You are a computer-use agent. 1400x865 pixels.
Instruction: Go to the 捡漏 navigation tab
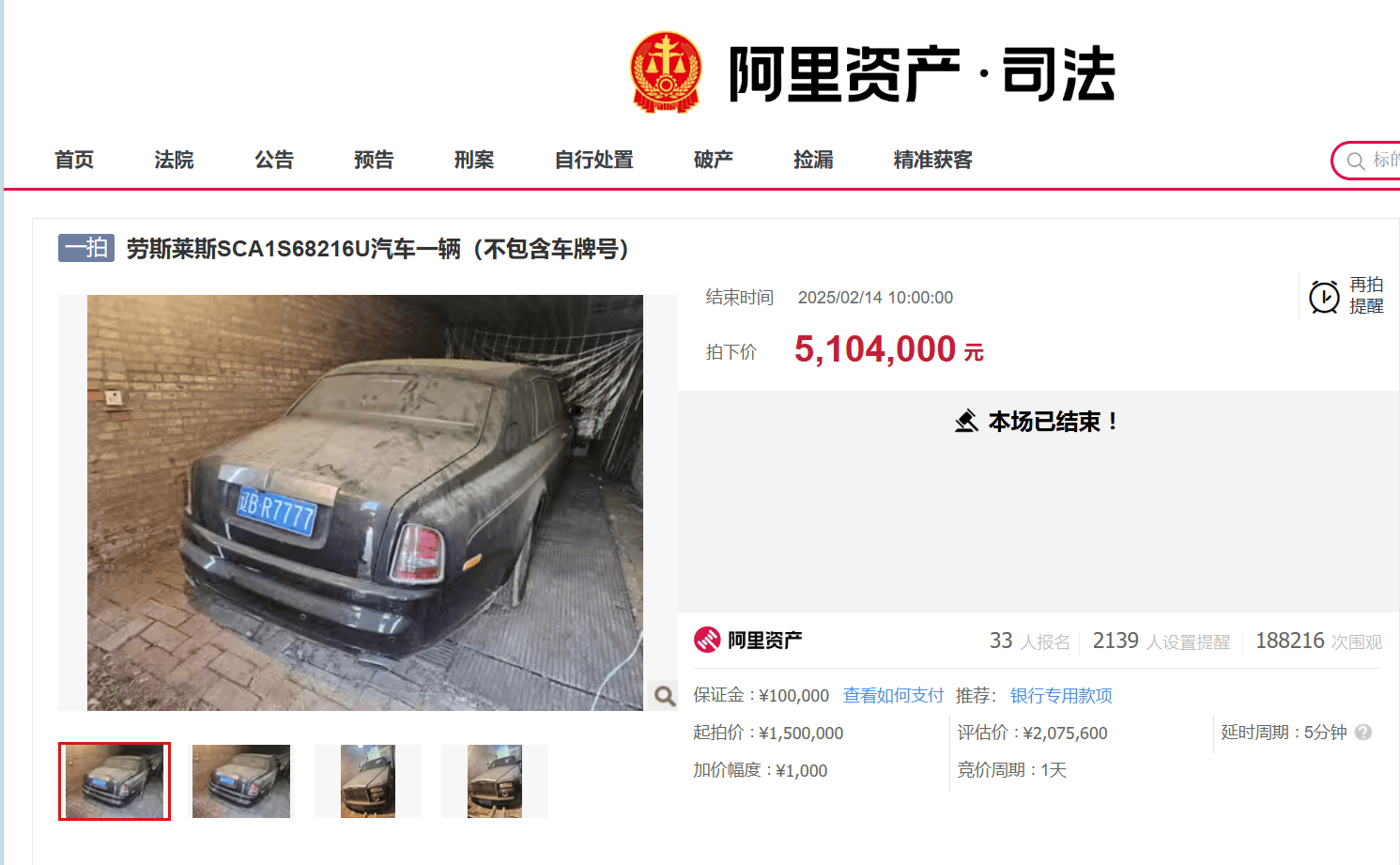813,160
